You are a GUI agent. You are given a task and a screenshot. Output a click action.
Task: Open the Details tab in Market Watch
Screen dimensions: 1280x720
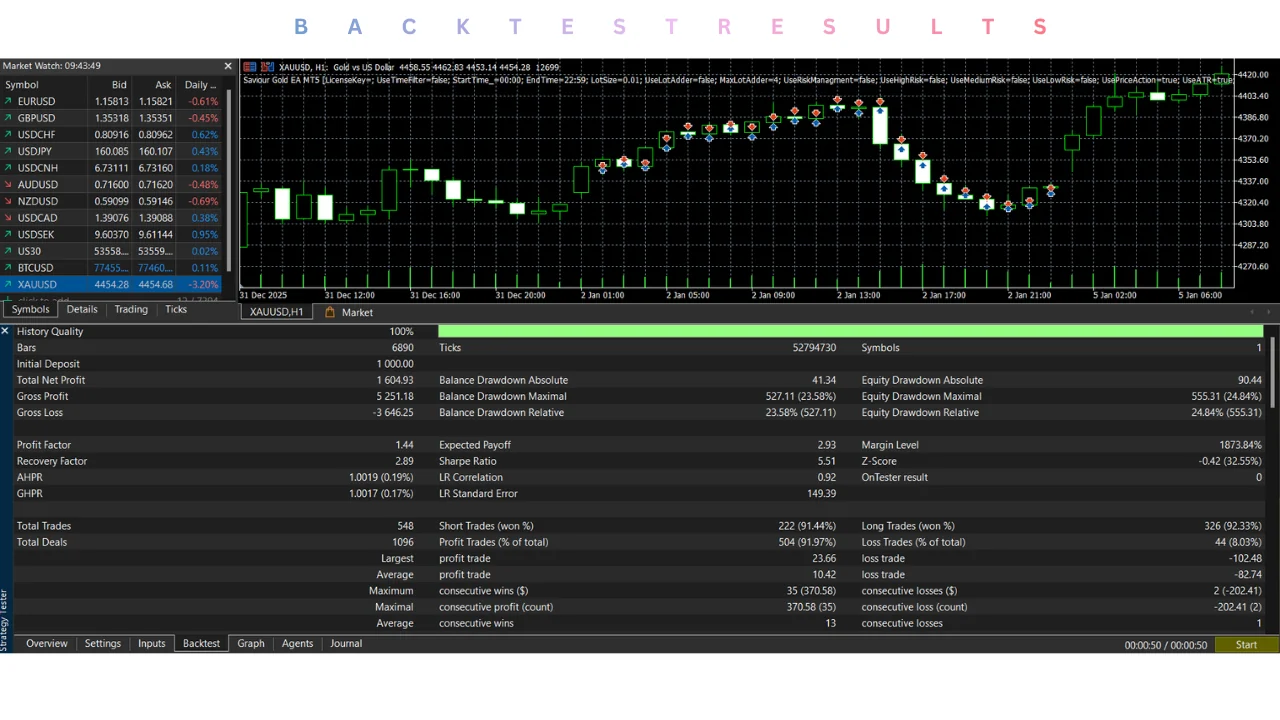click(82, 310)
